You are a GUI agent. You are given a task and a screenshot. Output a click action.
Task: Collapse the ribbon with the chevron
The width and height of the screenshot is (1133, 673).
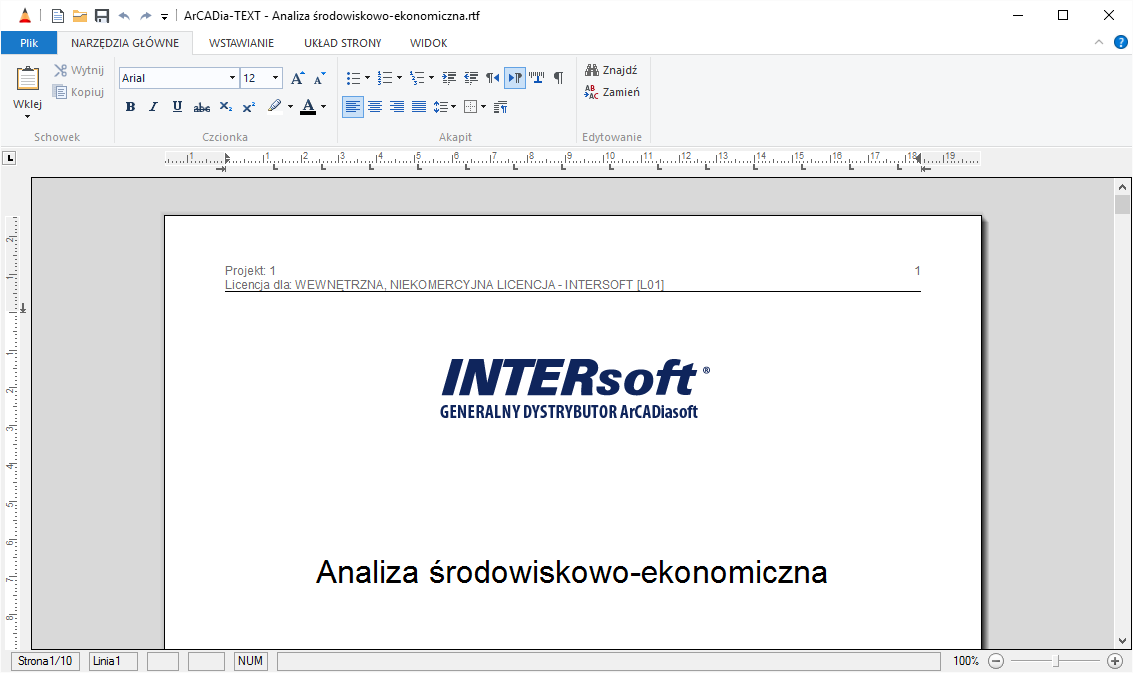1099,43
